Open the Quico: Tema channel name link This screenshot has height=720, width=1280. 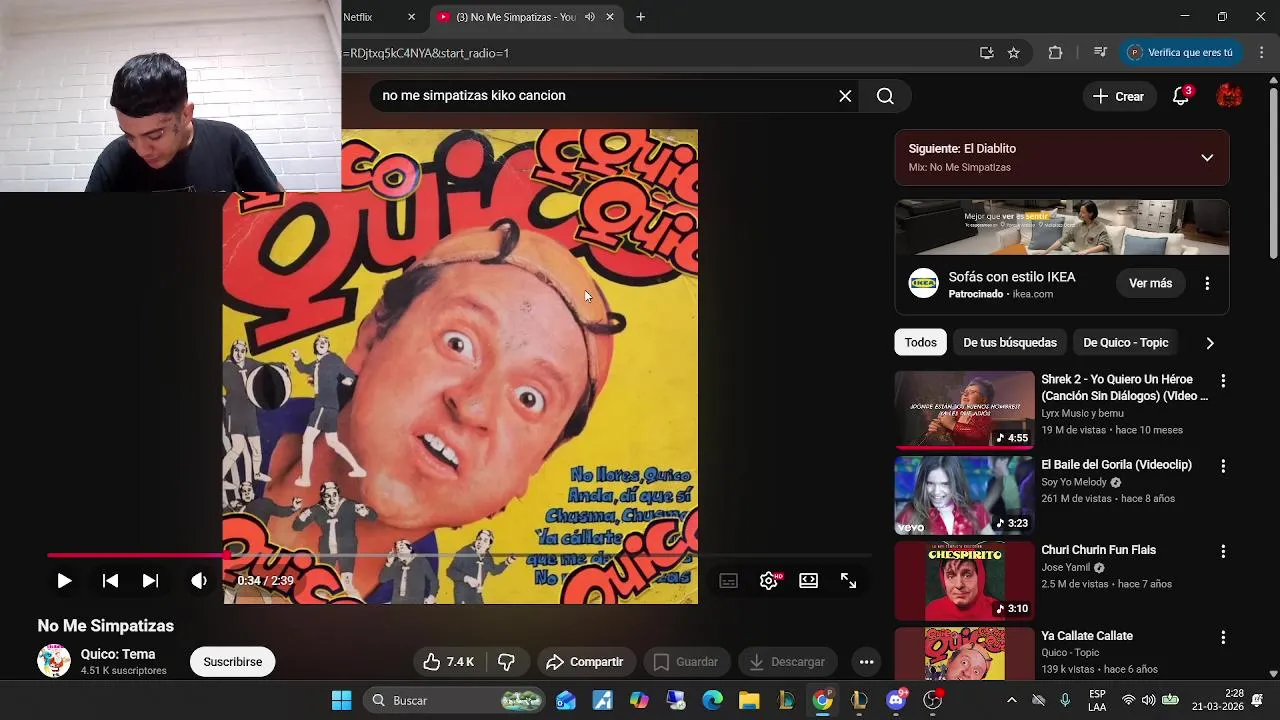[x=118, y=654]
